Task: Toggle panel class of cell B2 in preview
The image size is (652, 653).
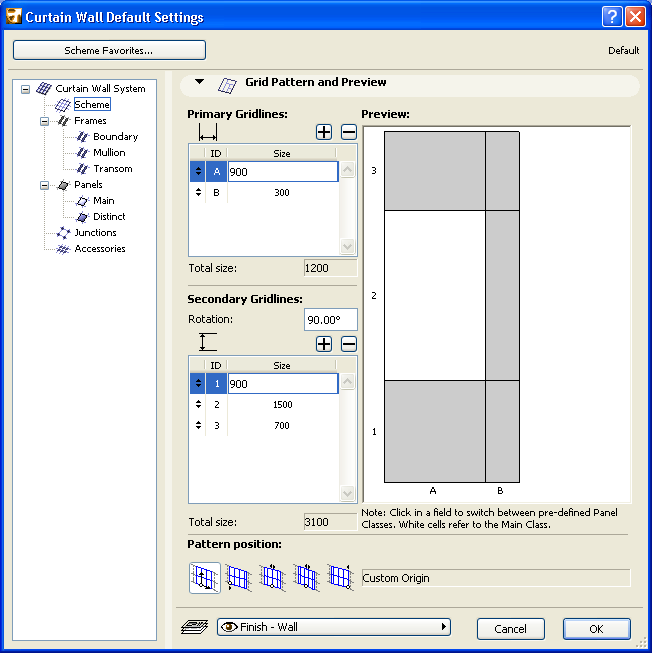Action: point(502,295)
